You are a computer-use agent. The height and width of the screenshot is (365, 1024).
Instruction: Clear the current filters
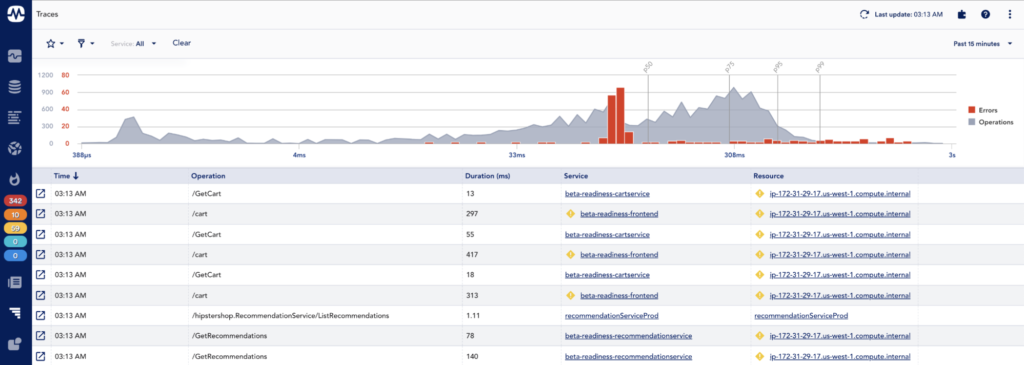click(182, 43)
